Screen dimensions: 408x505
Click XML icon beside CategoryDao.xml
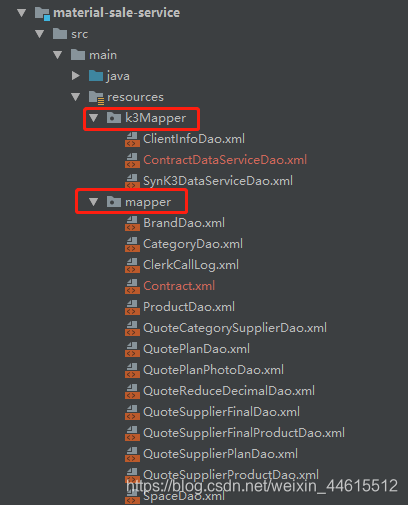[x=132, y=244]
